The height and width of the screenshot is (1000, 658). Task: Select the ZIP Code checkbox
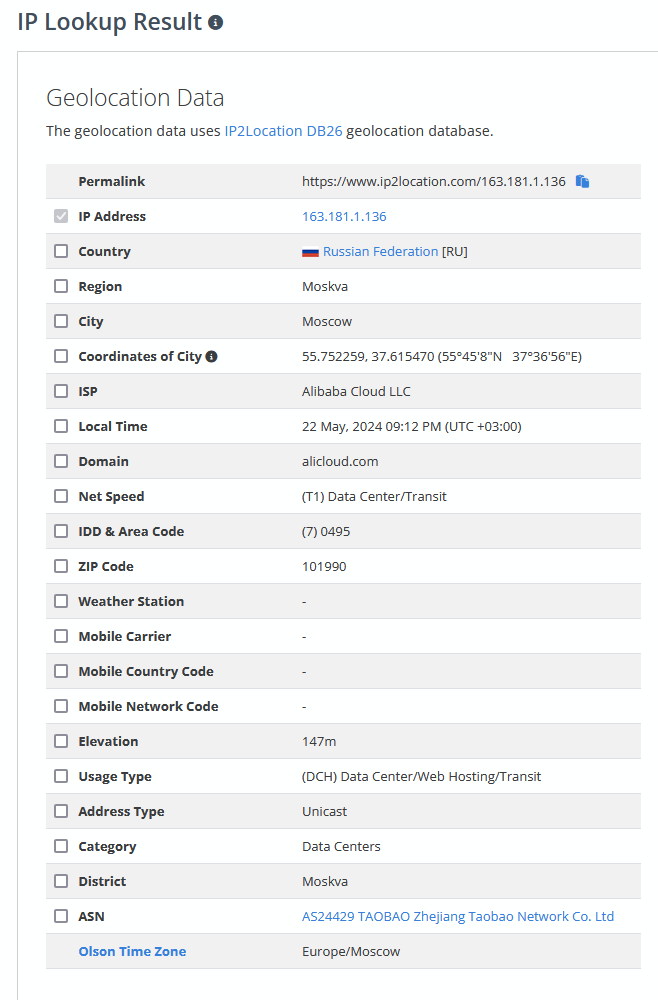point(61,567)
